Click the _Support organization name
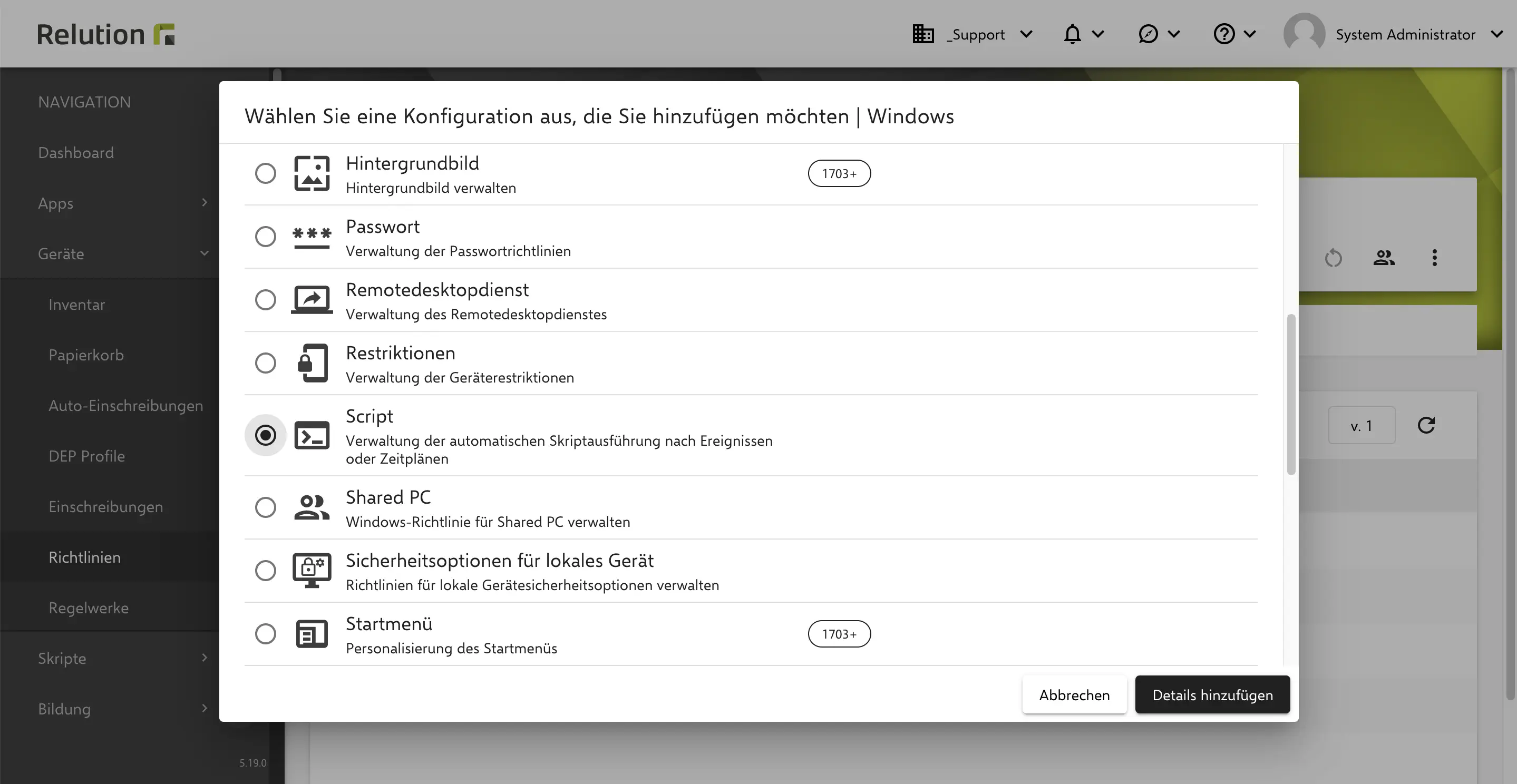The image size is (1517, 784). pyautogui.click(x=975, y=35)
